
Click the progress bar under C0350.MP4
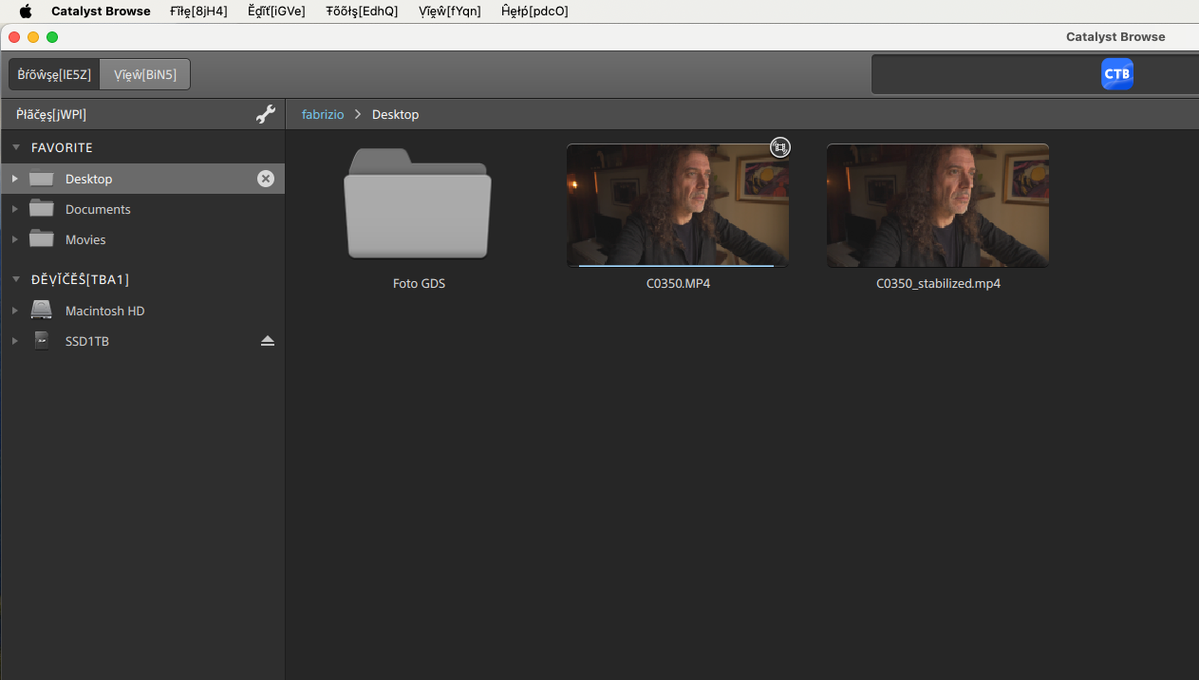click(676, 266)
